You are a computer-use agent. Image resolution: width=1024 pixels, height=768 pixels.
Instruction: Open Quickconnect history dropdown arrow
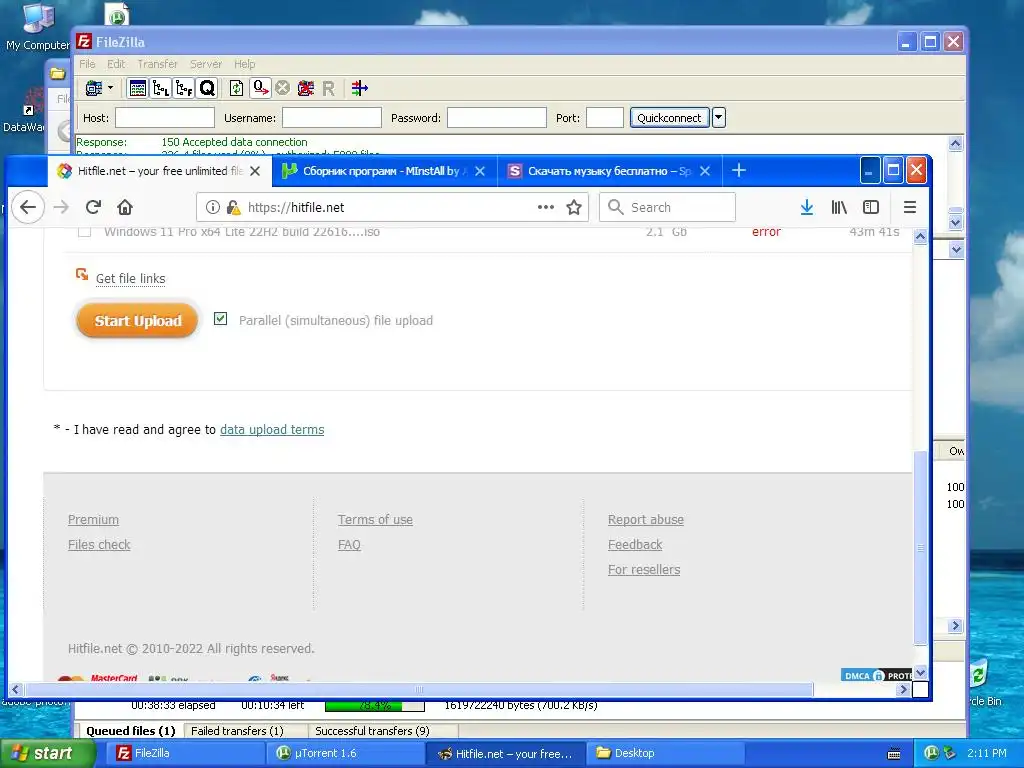(x=718, y=118)
